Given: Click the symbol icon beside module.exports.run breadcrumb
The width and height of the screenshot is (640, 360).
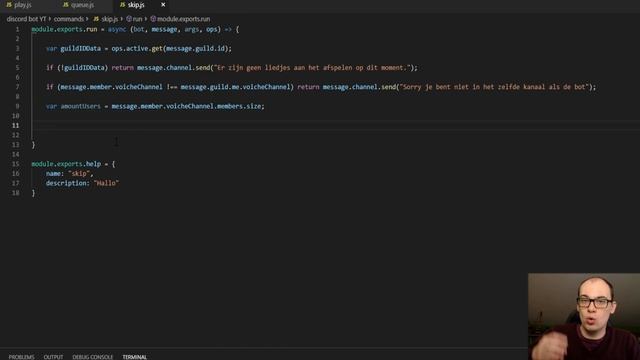Looking at the screenshot, I should (153, 19).
